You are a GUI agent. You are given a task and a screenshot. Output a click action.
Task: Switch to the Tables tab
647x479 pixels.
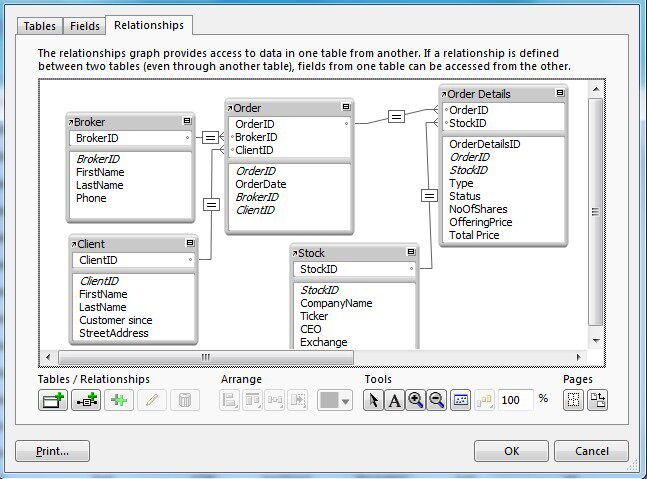point(40,25)
